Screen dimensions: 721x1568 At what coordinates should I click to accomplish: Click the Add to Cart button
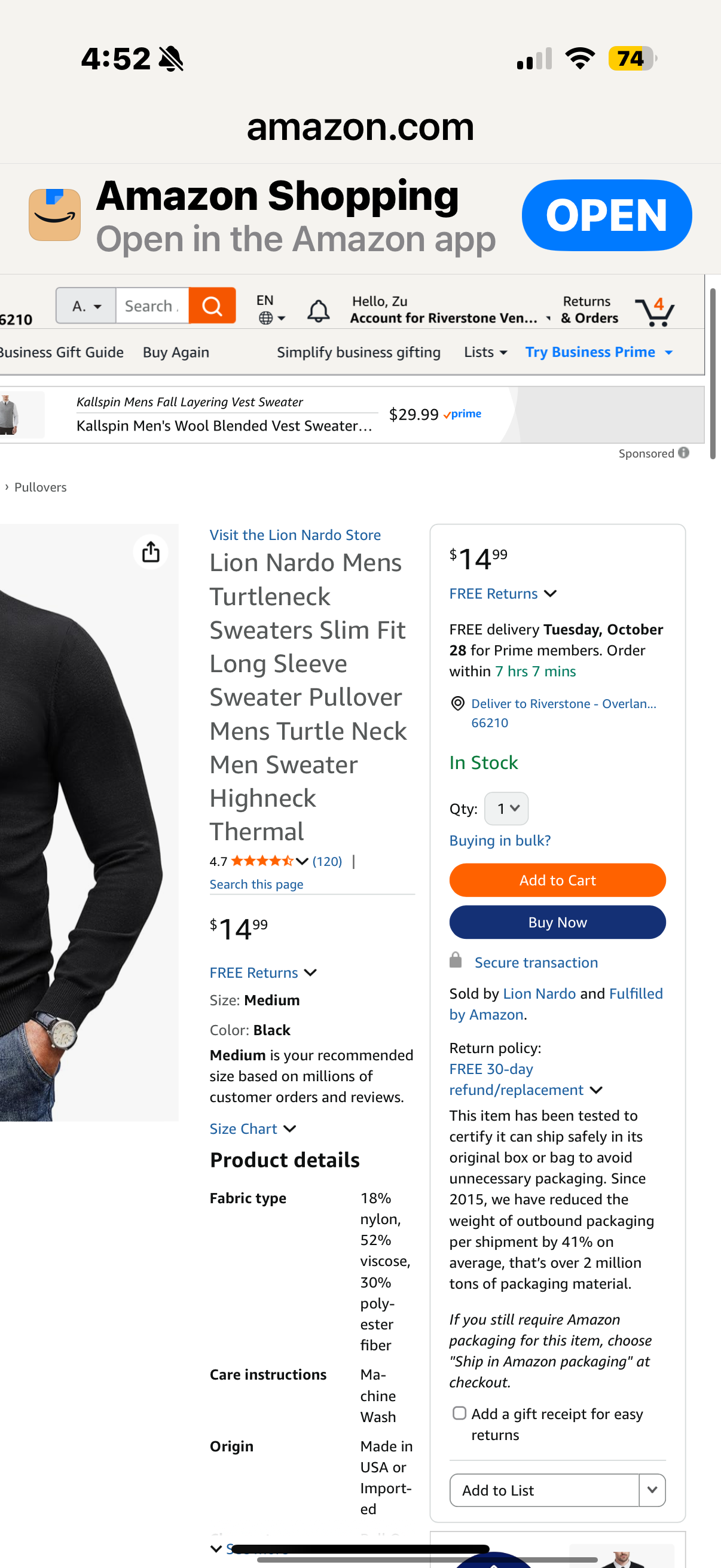tap(557, 880)
